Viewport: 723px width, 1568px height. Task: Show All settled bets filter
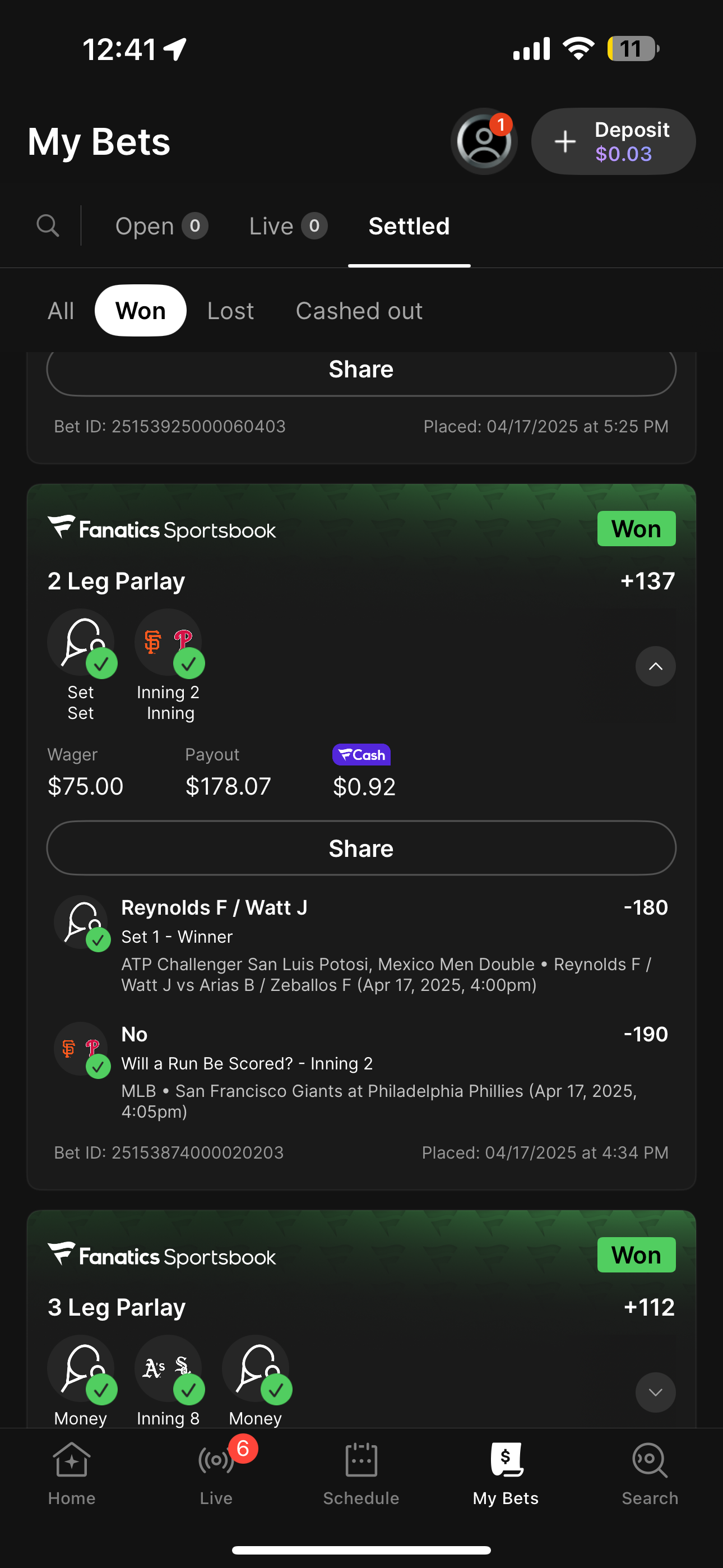coord(61,311)
